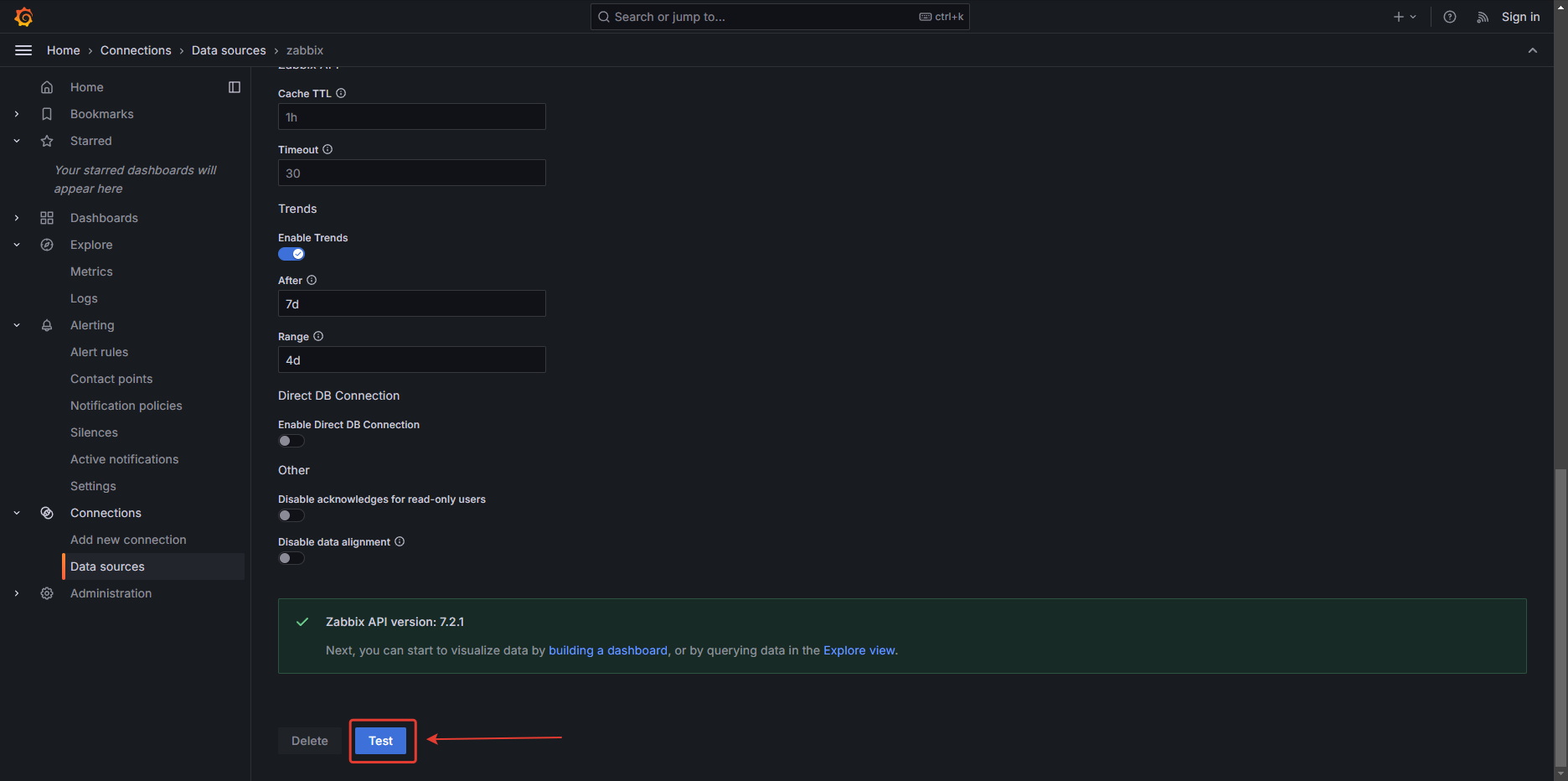
Task: Collapse the Explore section chevron
Action: click(17, 245)
